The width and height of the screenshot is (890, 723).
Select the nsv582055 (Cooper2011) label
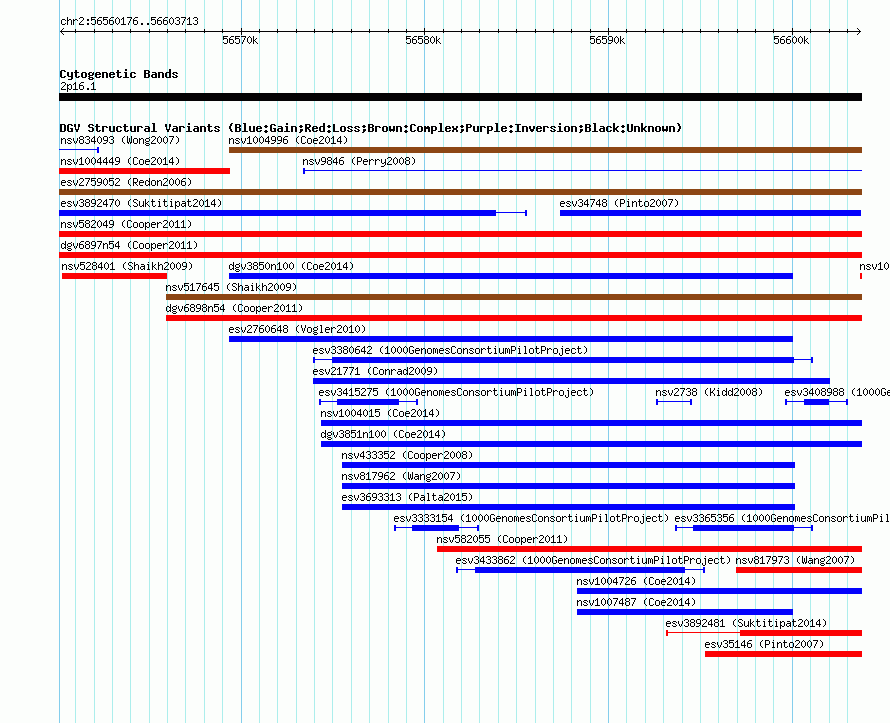(x=502, y=539)
